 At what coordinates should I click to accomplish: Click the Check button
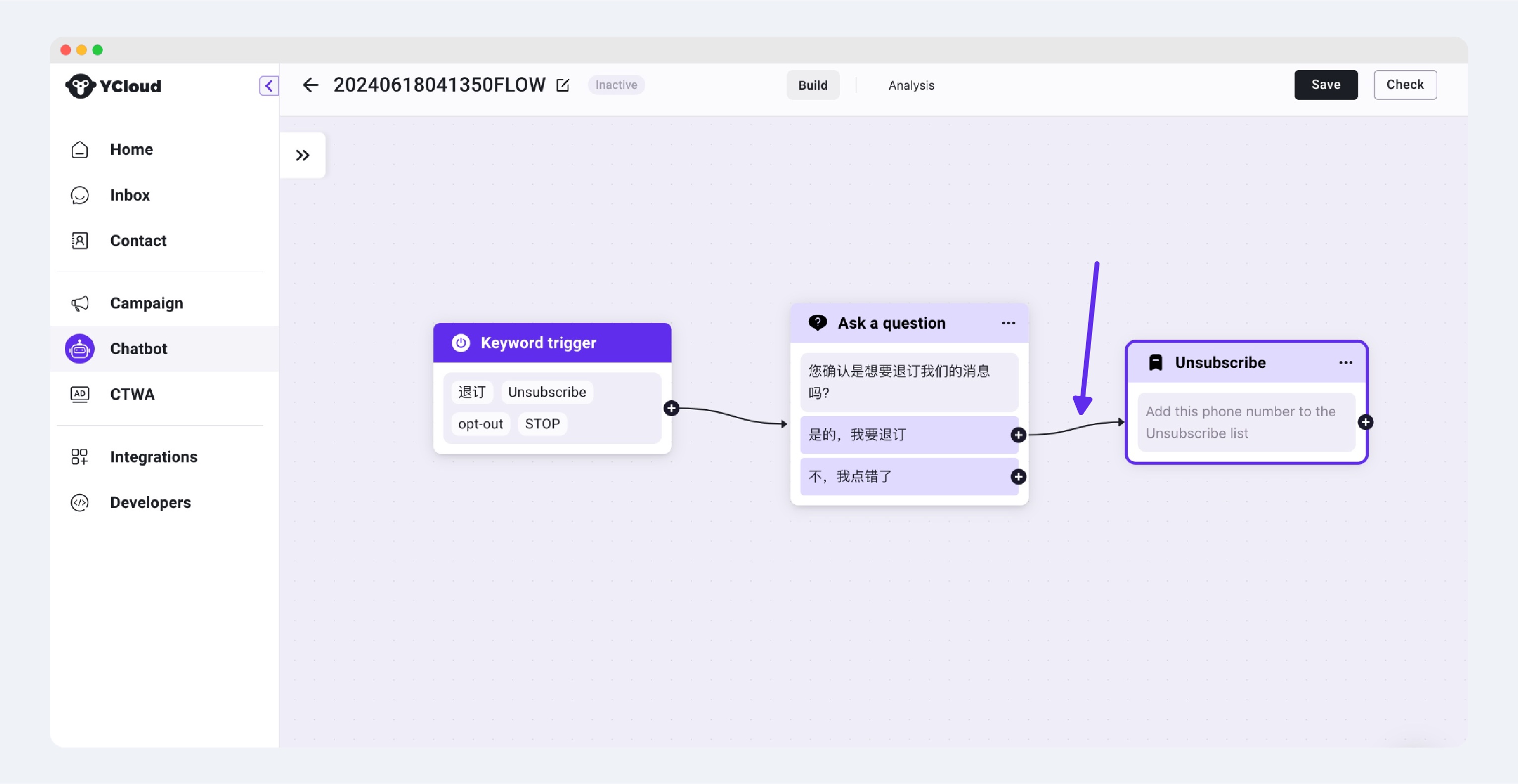(1405, 85)
